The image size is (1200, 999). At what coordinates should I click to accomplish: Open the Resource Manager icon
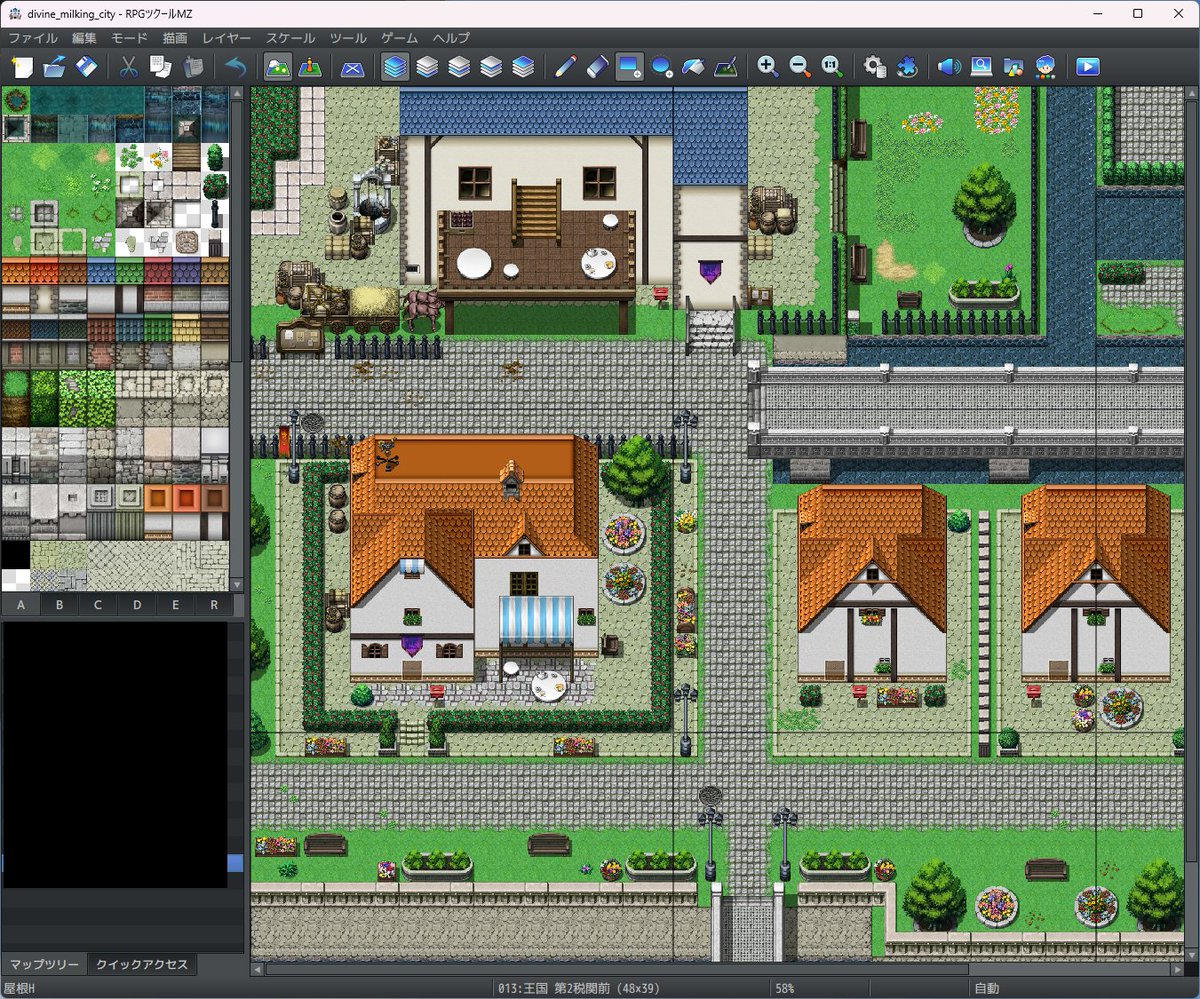[1013, 67]
